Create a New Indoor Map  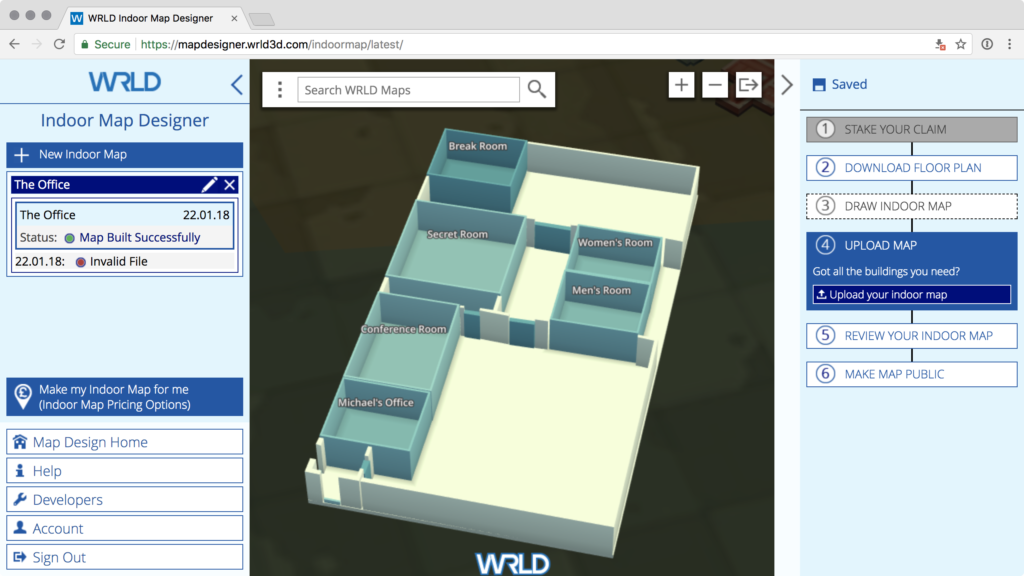click(125, 155)
